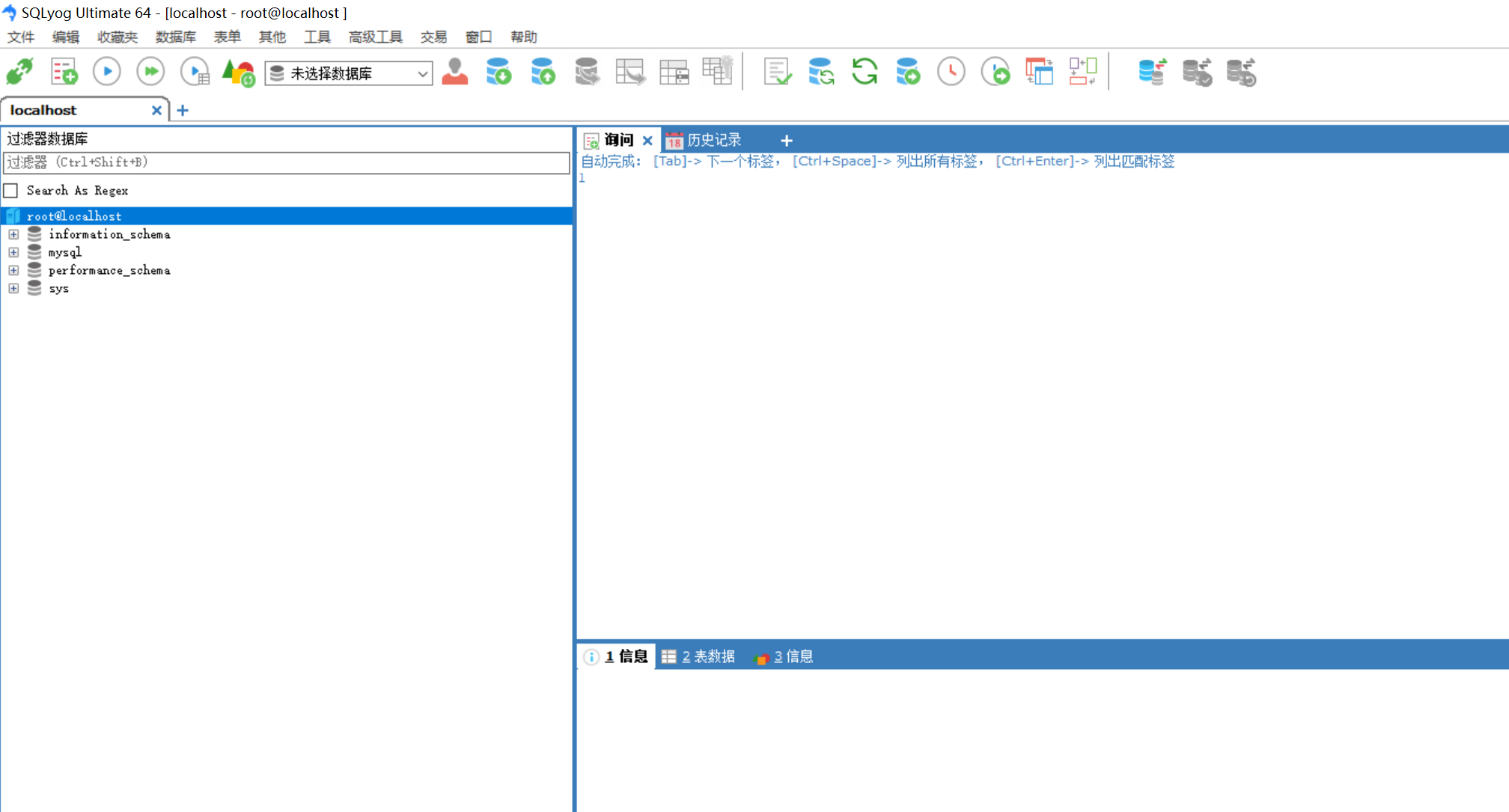Open the schema designer
The image size is (1509, 812).
(1083, 71)
